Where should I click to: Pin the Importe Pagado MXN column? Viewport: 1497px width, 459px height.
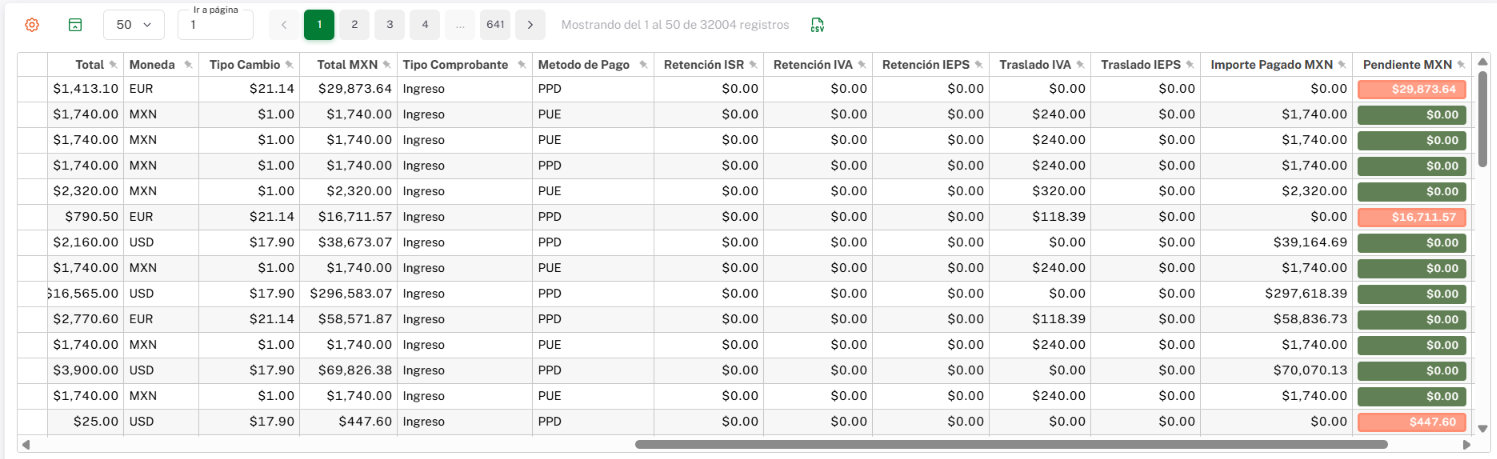[x=1342, y=65]
